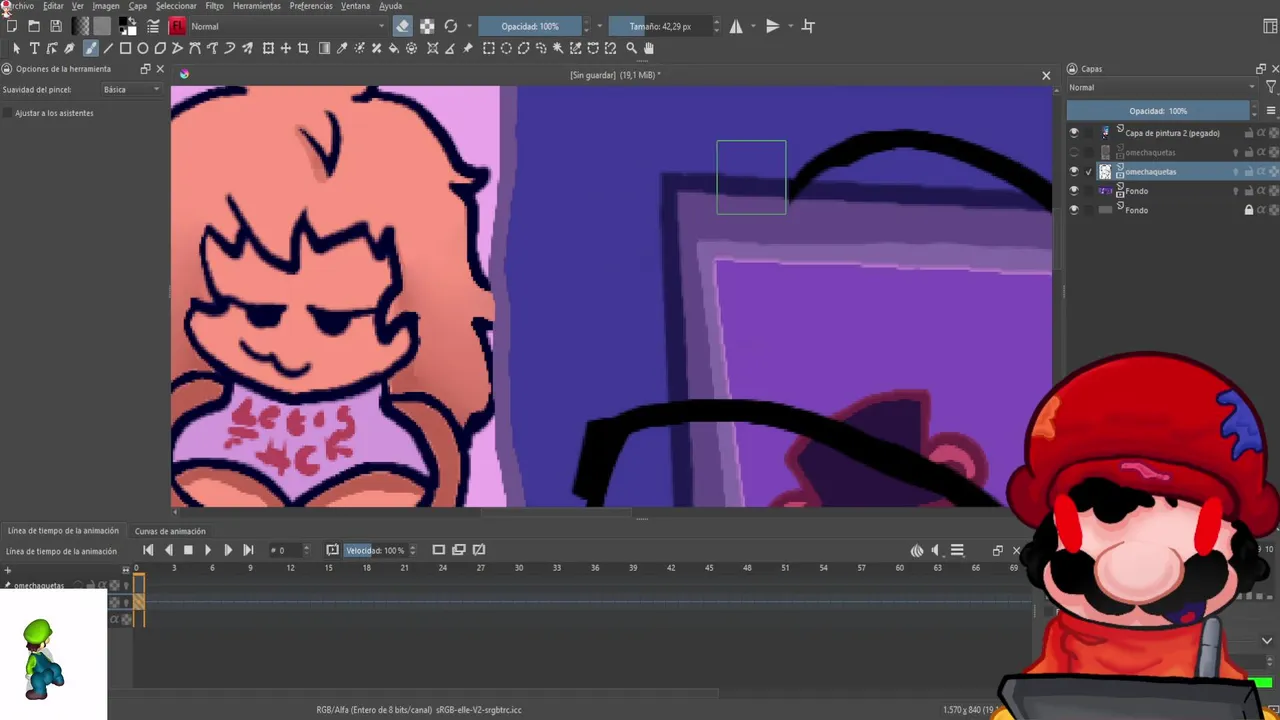Adjust the Tamaño brush size slider
Image resolution: width=1280 pixels, height=720 pixels.
click(x=660, y=26)
